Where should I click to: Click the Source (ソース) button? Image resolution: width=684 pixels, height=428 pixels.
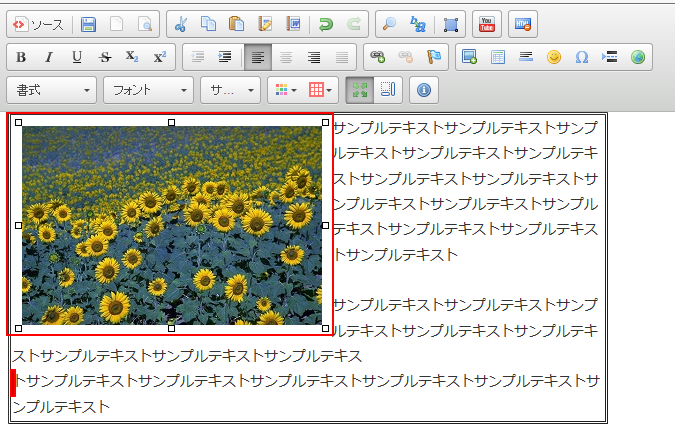click(x=38, y=24)
